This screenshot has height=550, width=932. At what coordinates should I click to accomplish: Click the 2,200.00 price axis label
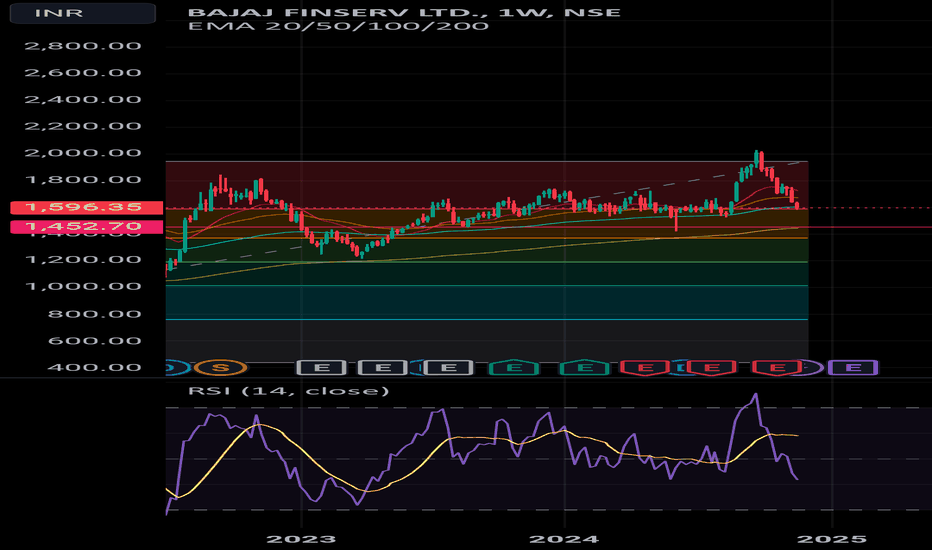(83, 127)
